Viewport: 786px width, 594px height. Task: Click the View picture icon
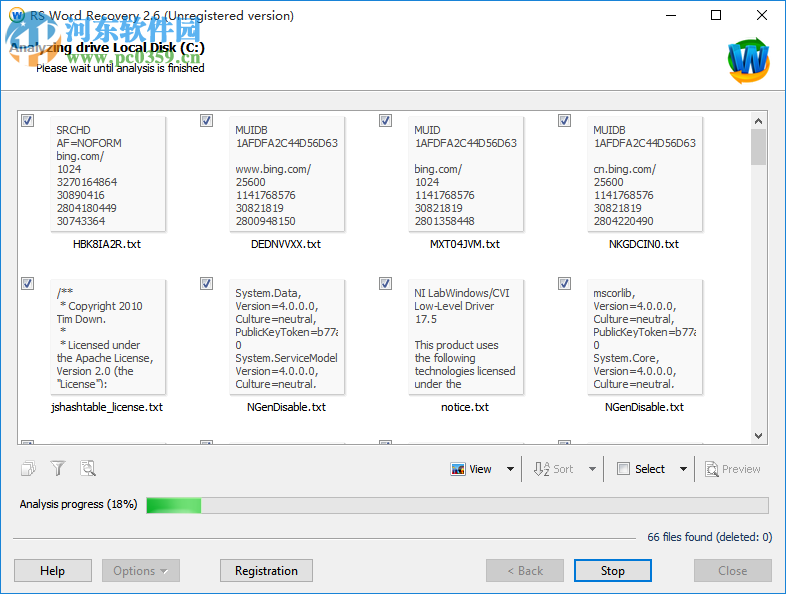click(x=458, y=469)
